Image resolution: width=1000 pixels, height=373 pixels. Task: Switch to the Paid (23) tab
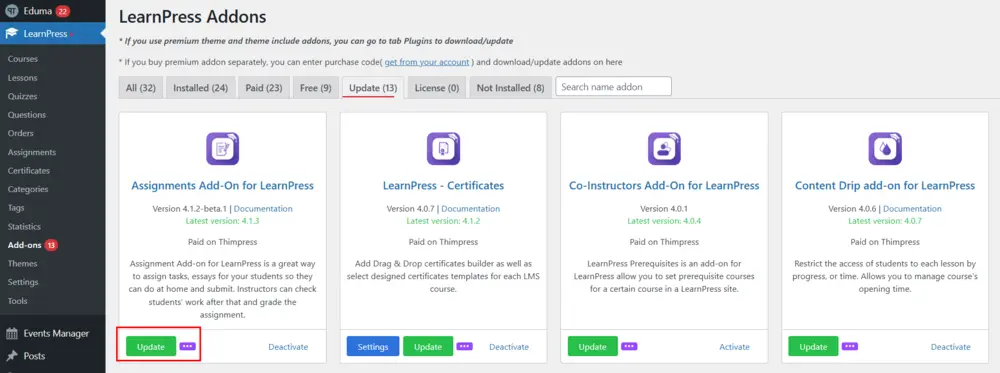[x=264, y=88]
